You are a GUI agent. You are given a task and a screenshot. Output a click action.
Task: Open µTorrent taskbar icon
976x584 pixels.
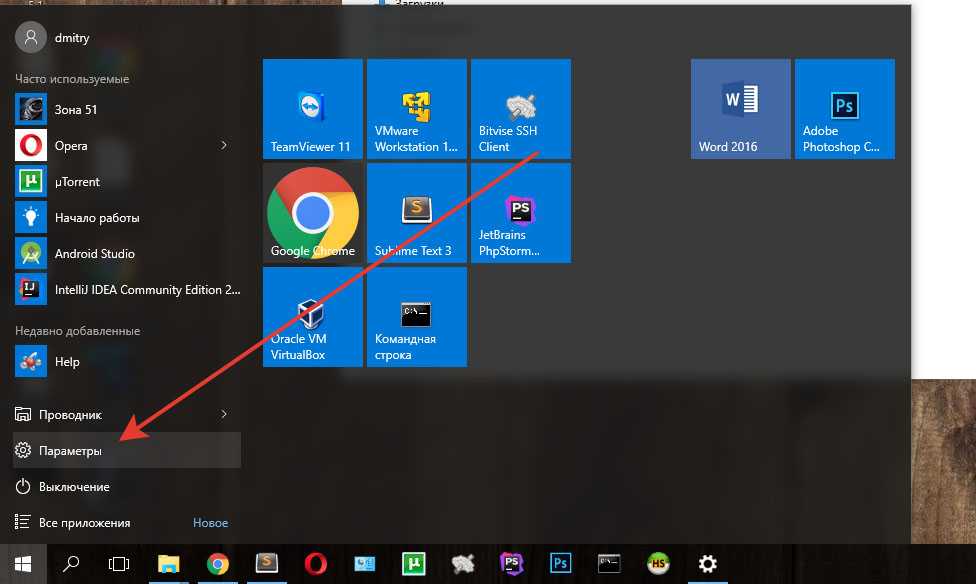pos(413,564)
